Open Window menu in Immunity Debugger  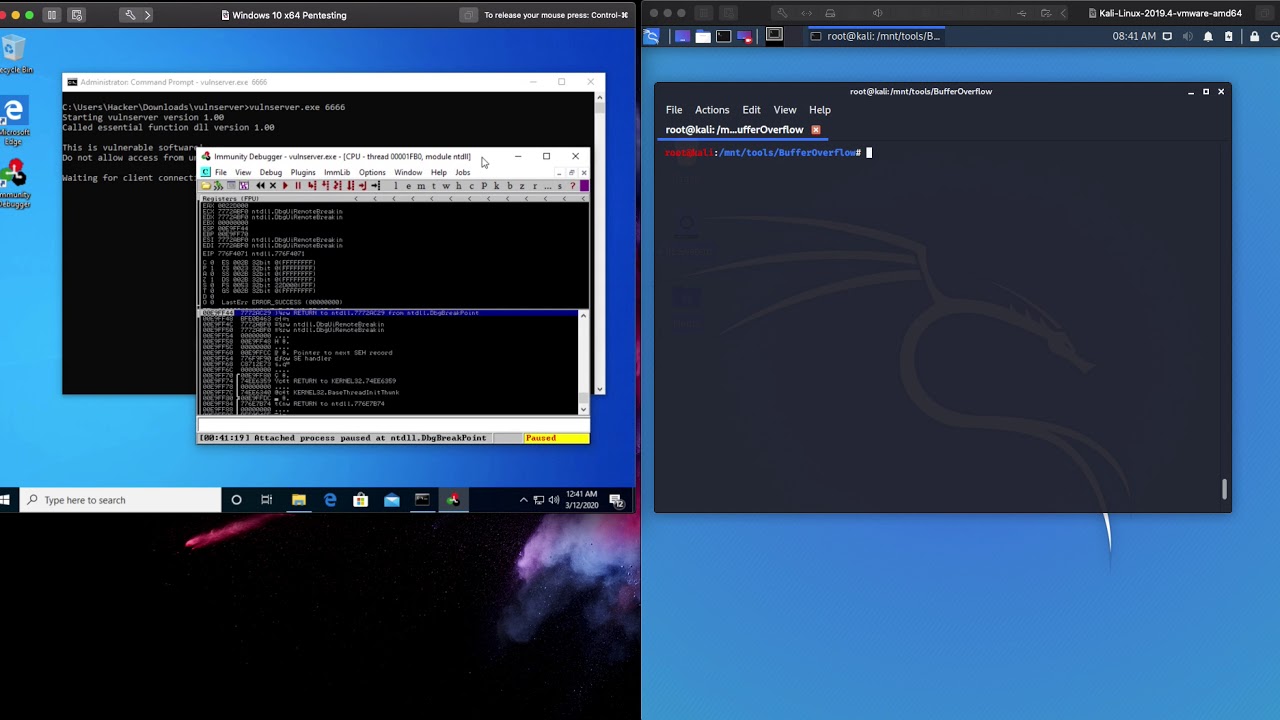[x=408, y=172]
